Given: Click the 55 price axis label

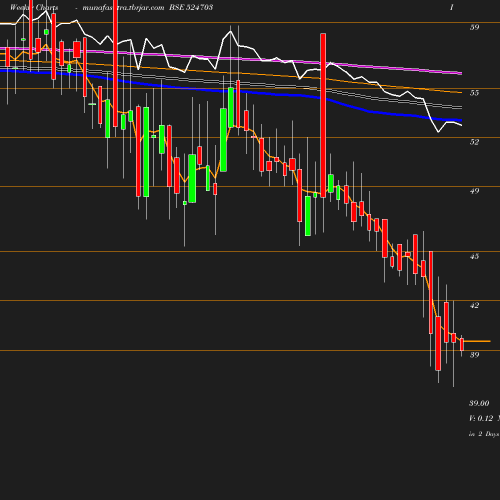Looking at the screenshot, I should pos(474,93).
